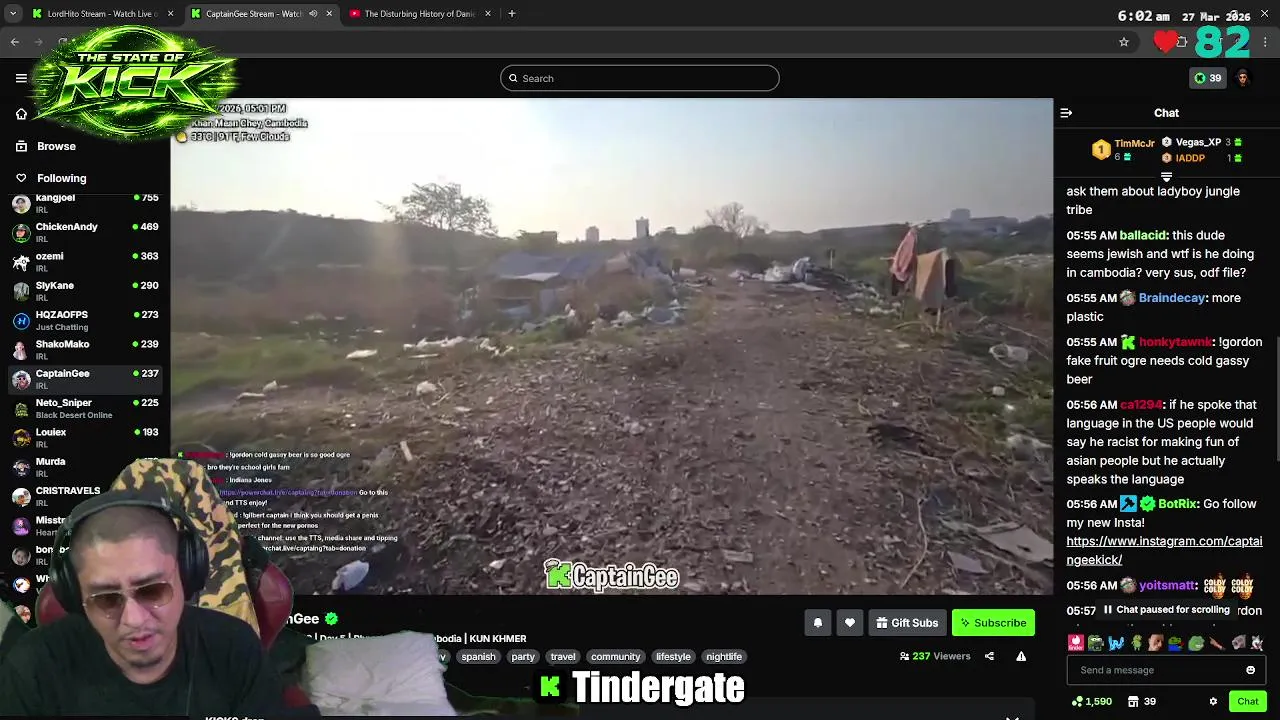
Task: Collapse the chat panel arrow icon
Action: click(x=1066, y=113)
